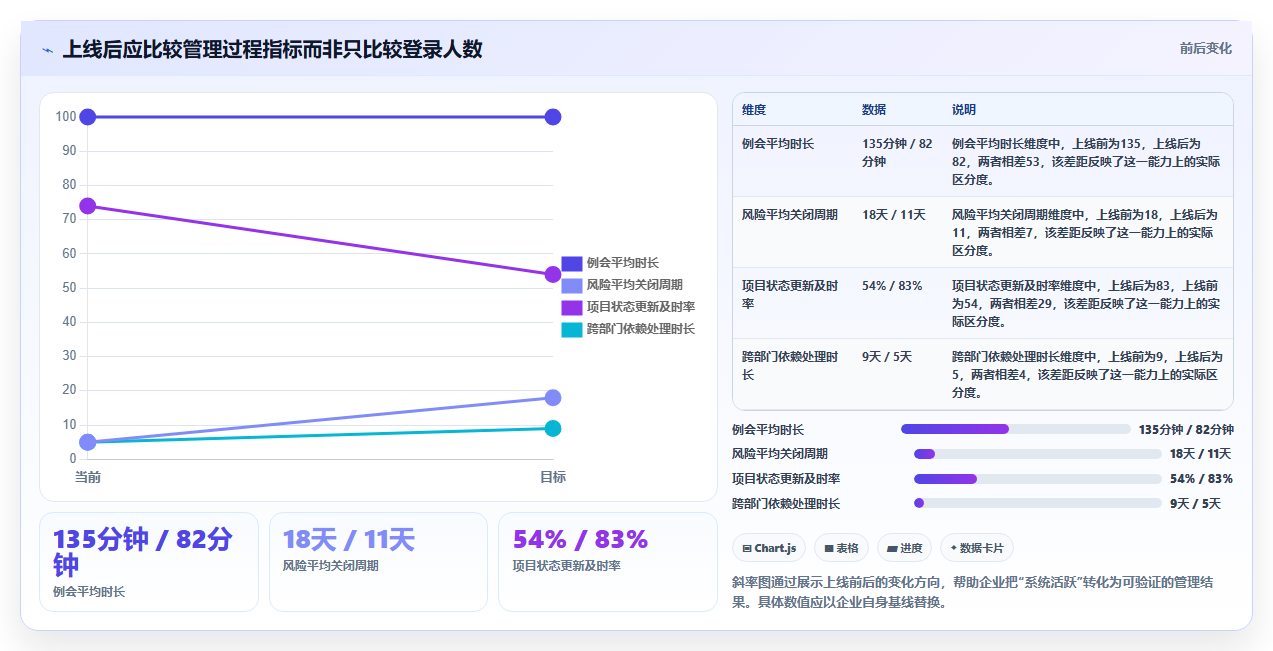1273x651 pixels.
Task: Click 风险平均关闭周期 legend label text
Action: (x=635, y=285)
